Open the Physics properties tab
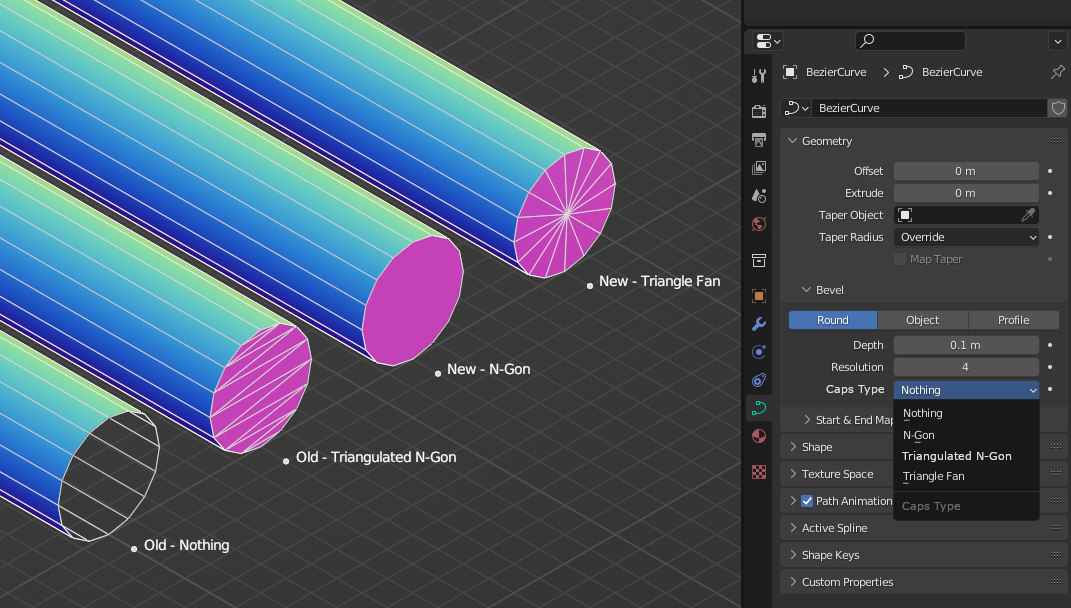Image resolution: width=1071 pixels, height=608 pixels. coord(758,352)
